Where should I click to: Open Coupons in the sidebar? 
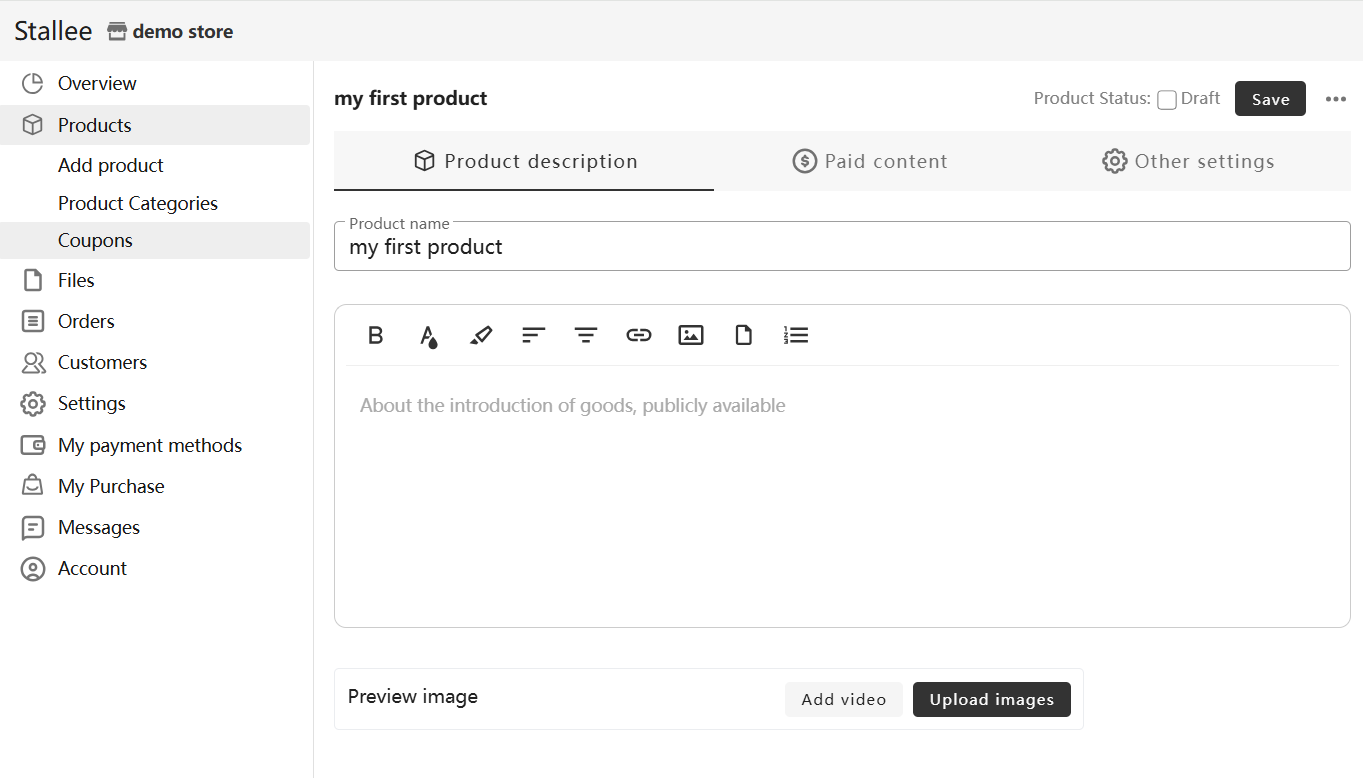click(x=95, y=240)
